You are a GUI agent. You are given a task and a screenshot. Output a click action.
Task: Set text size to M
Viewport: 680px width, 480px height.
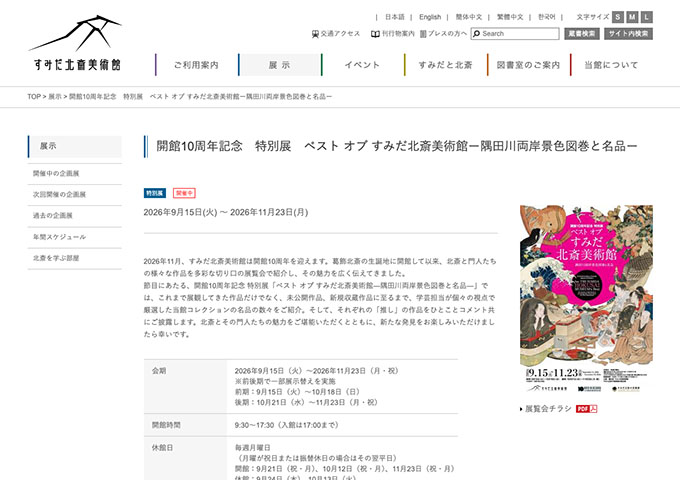coord(632,17)
